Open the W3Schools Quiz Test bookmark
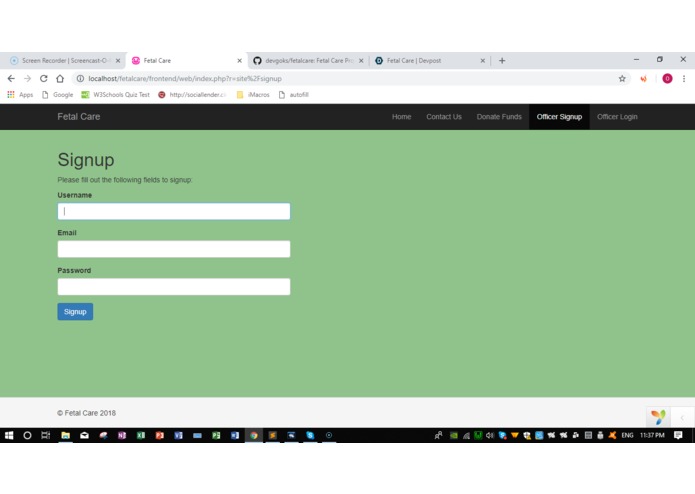Image resolution: width=695 pixels, height=494 pixels. (116, 95)
